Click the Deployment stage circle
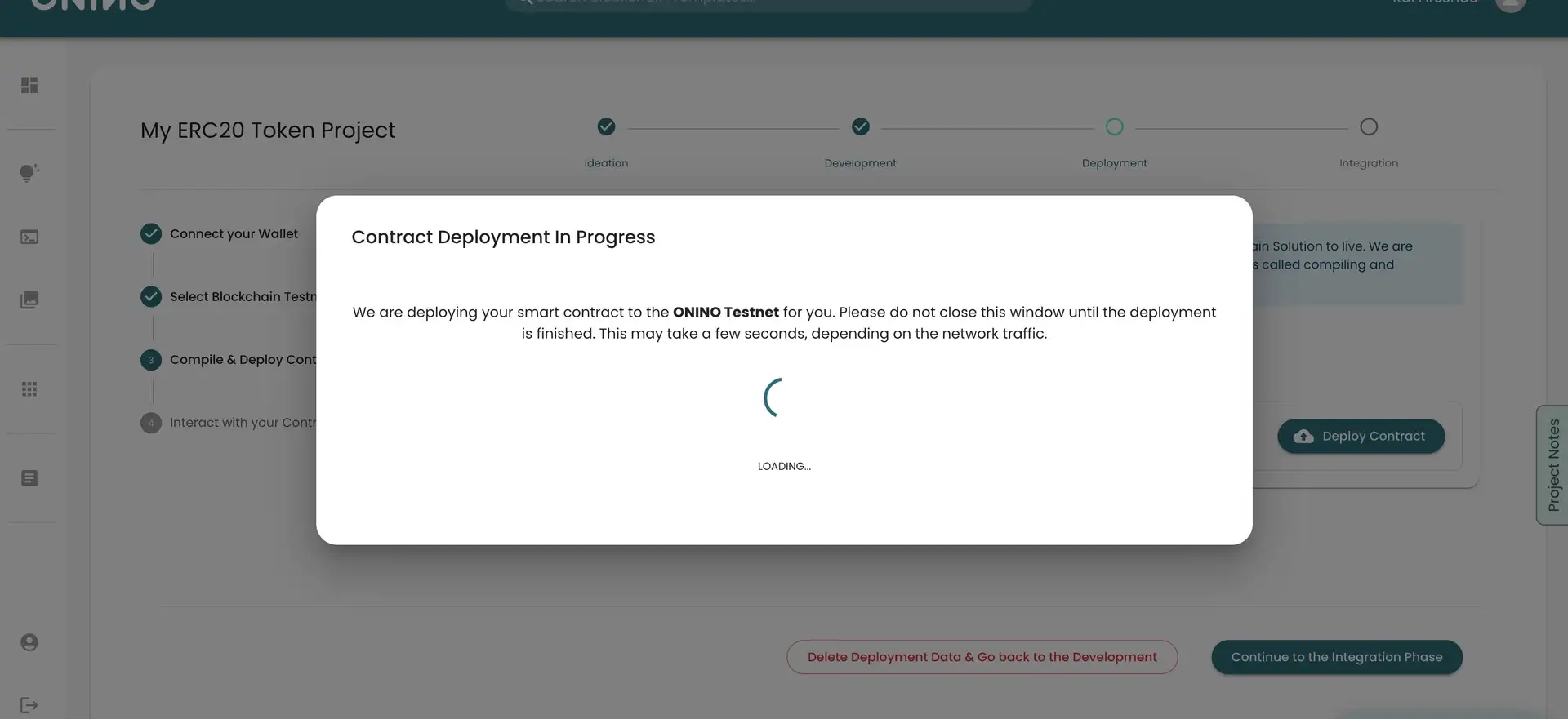The image size is (1568, 719). coord(1114,126)
